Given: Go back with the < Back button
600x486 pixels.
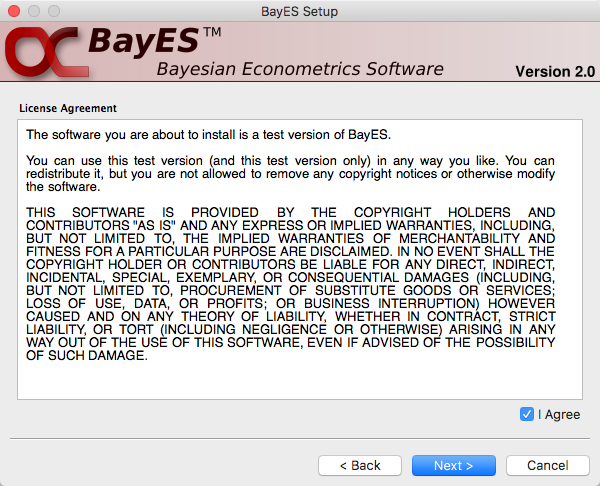Looking at the screenshot, I should [x=360, y=465].
